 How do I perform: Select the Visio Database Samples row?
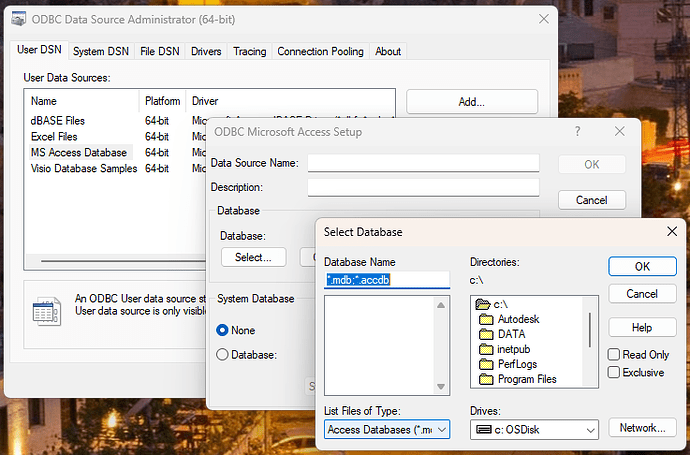click(117, 168)
